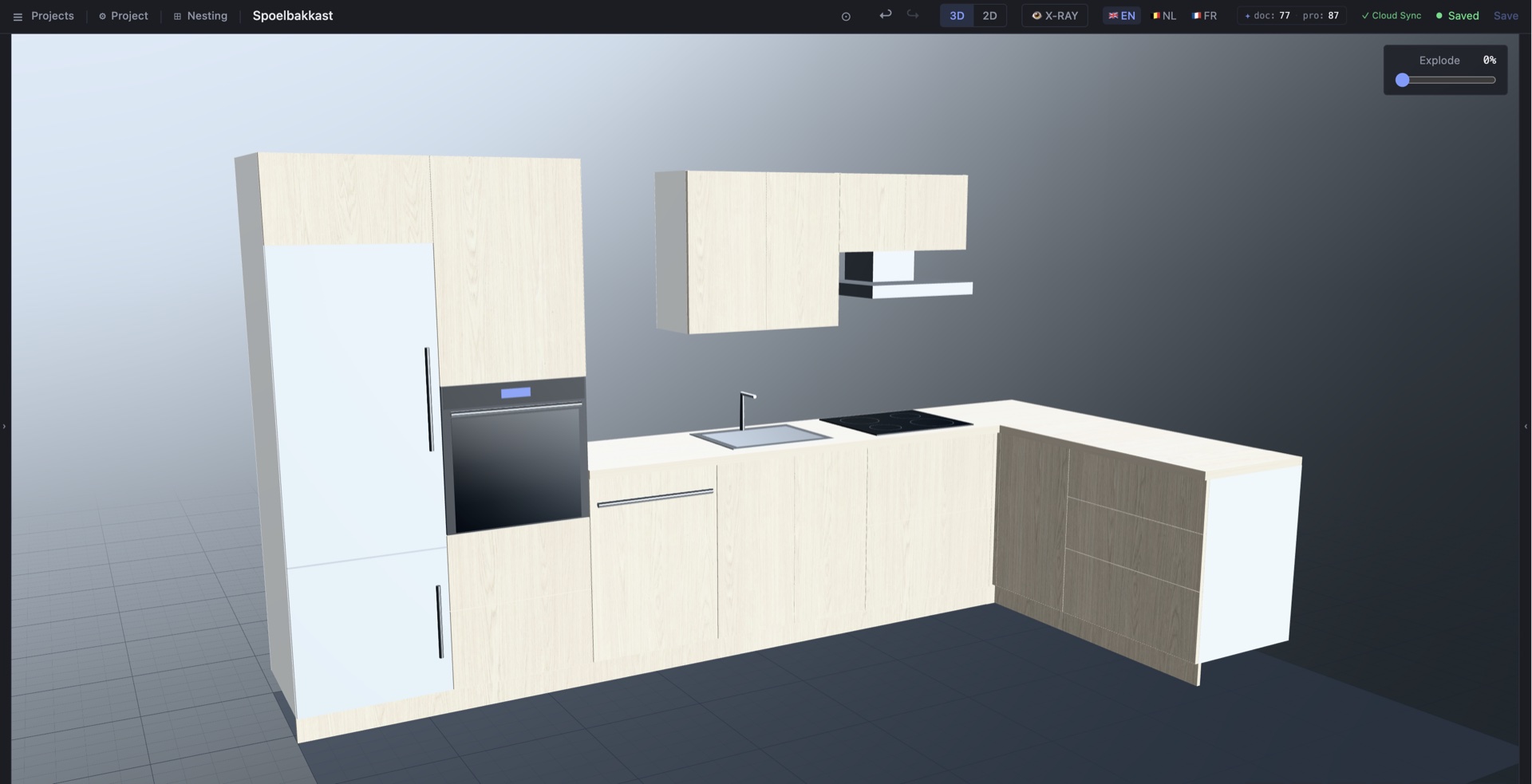Select Dutch language NL
This screenshot has width=1532, height=784.
tap(1164, 16)
